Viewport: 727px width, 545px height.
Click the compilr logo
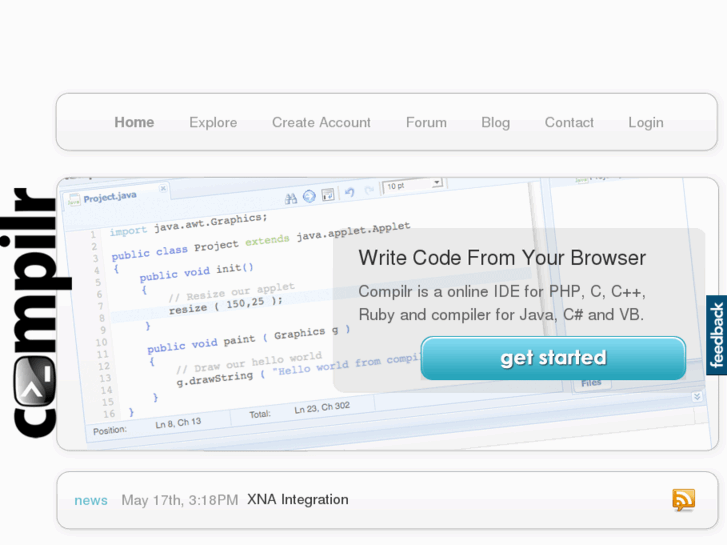pyautogui.click(x=36, y=312)
